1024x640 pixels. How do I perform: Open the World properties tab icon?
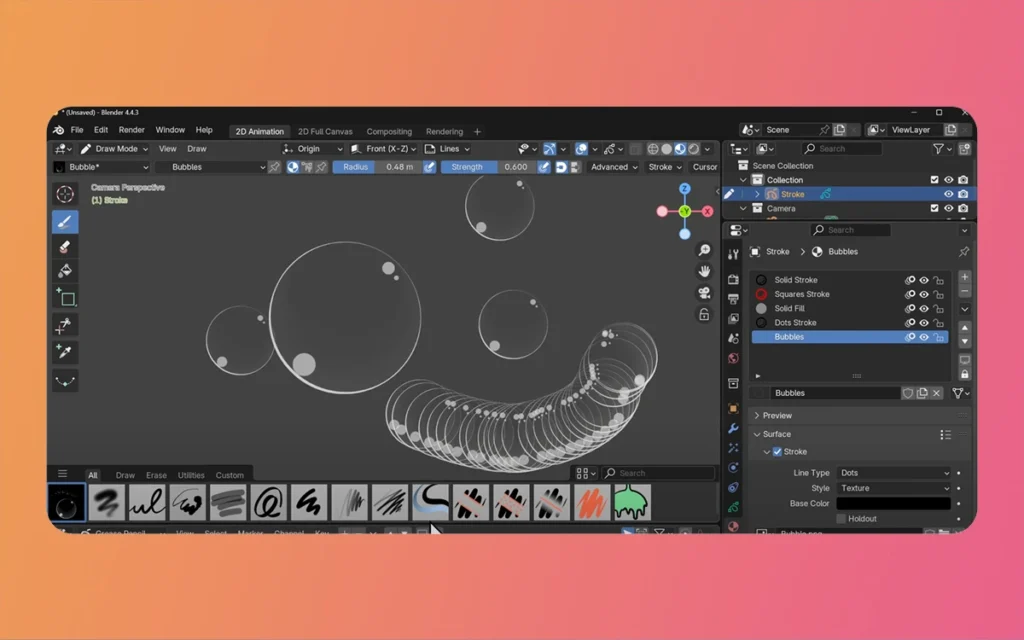coord(733,358)
